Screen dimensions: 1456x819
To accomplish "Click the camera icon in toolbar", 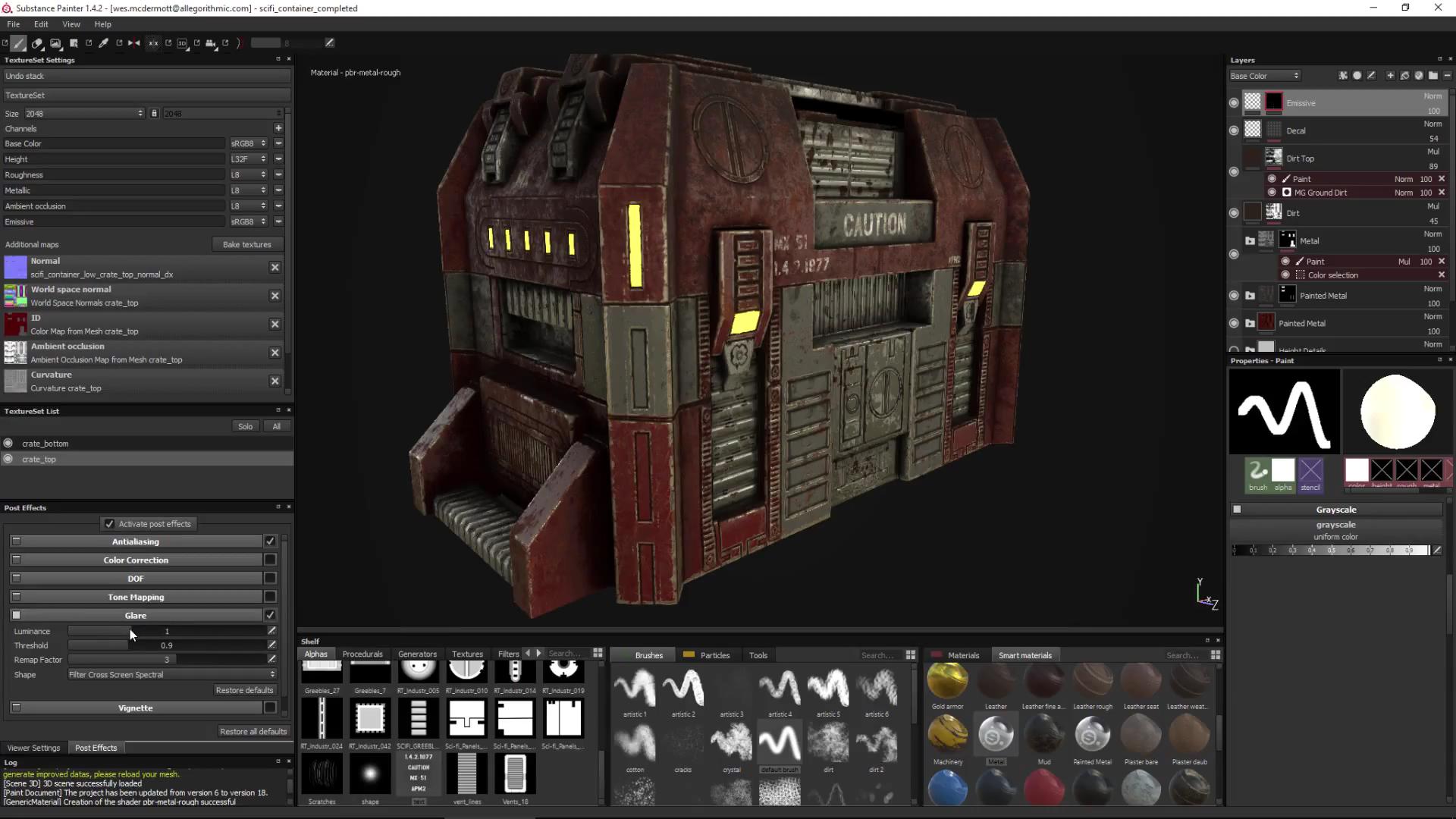I will 211,43.
